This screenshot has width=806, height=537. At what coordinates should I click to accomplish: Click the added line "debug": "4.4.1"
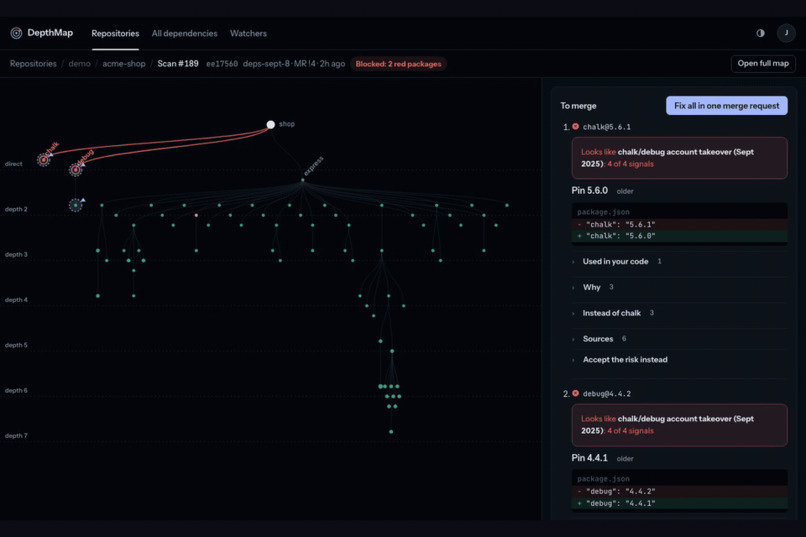(679, 504)
